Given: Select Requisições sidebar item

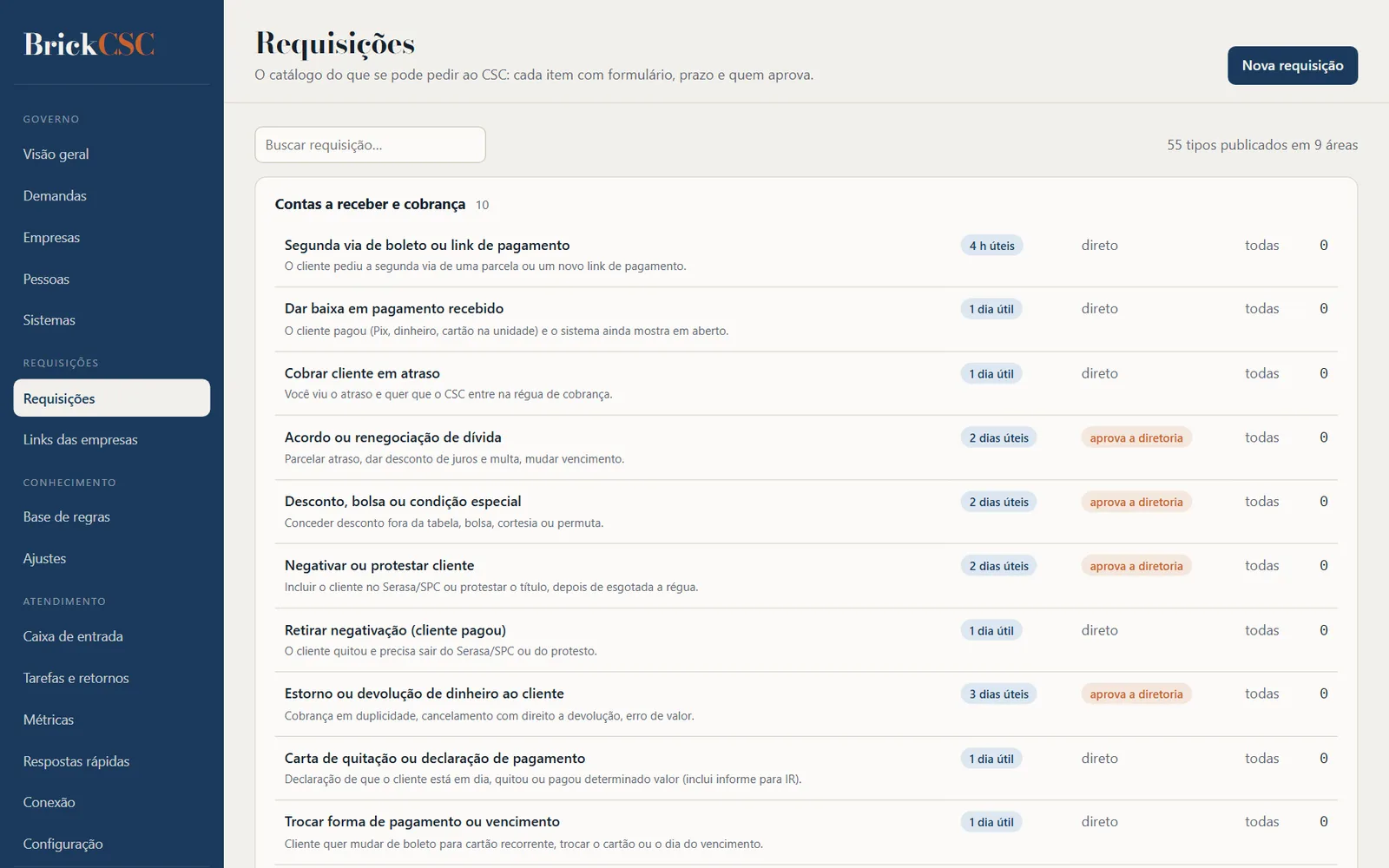Looking at the screenshot, I should coord(111,398).
